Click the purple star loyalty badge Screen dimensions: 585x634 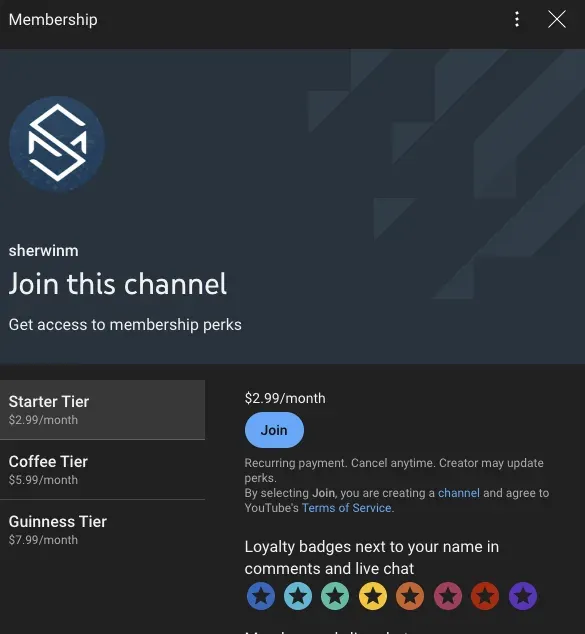[523, 596]
